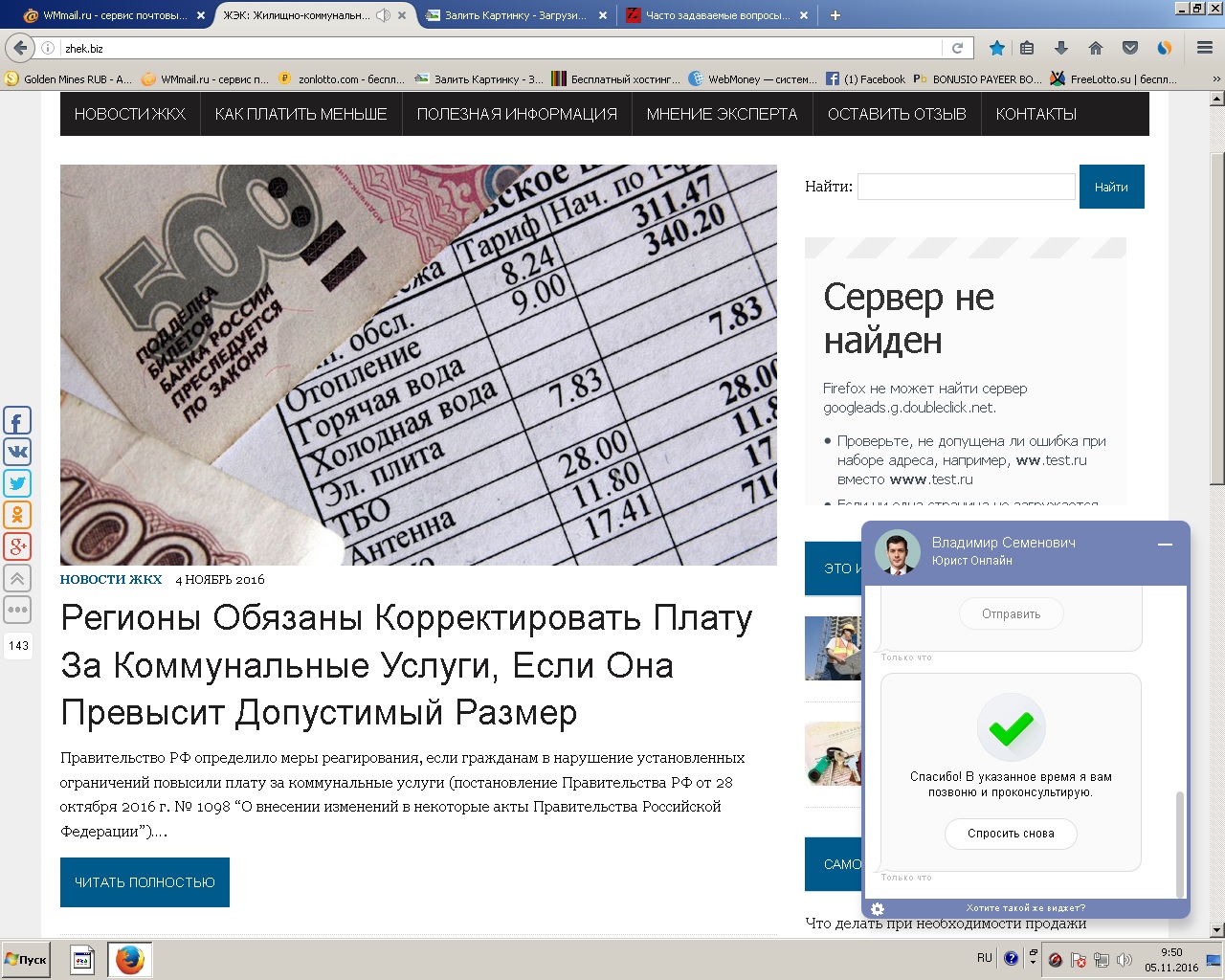Click the Спросить снова chat button
The height and width of the screenshot is (980, 1225).
[x=1011, y=834]
